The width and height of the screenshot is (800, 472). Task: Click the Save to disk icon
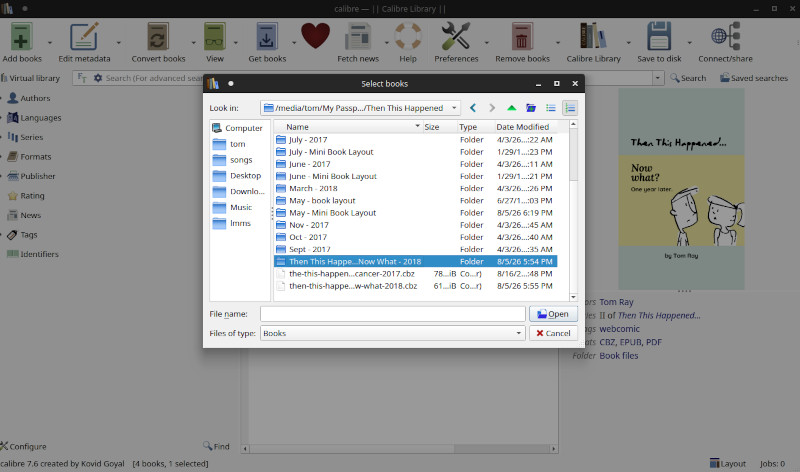coord(659,36)
